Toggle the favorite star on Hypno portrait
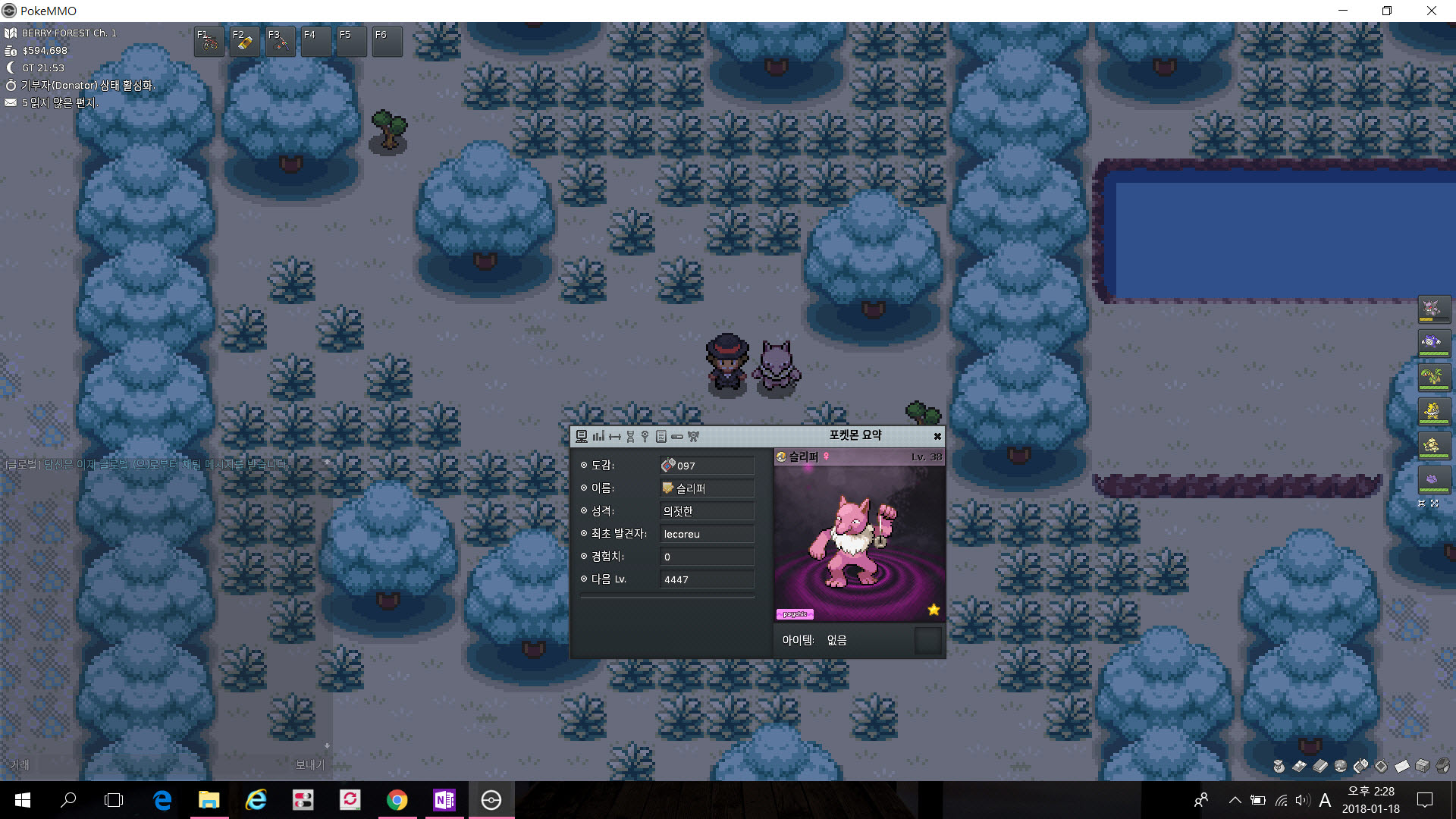The height and width of the screenshot is (819, 1456). click(934, 610)
